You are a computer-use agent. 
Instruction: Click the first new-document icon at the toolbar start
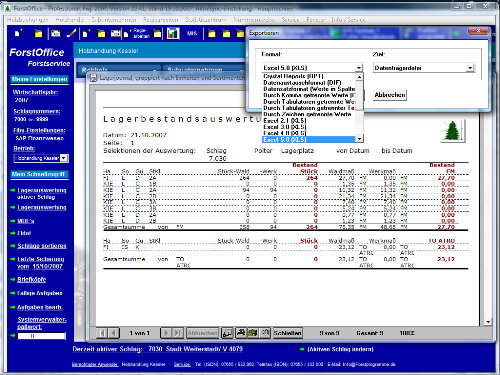(19, 33)
